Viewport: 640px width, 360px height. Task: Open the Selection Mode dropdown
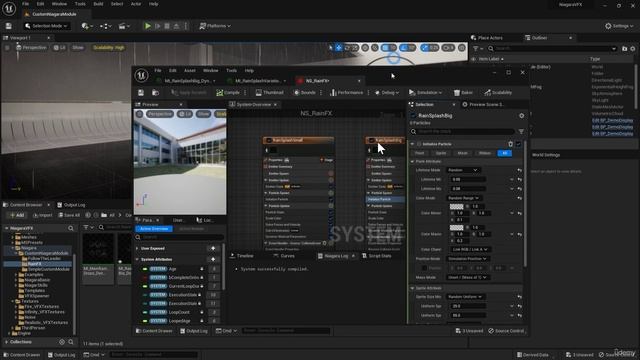[46, 26]
